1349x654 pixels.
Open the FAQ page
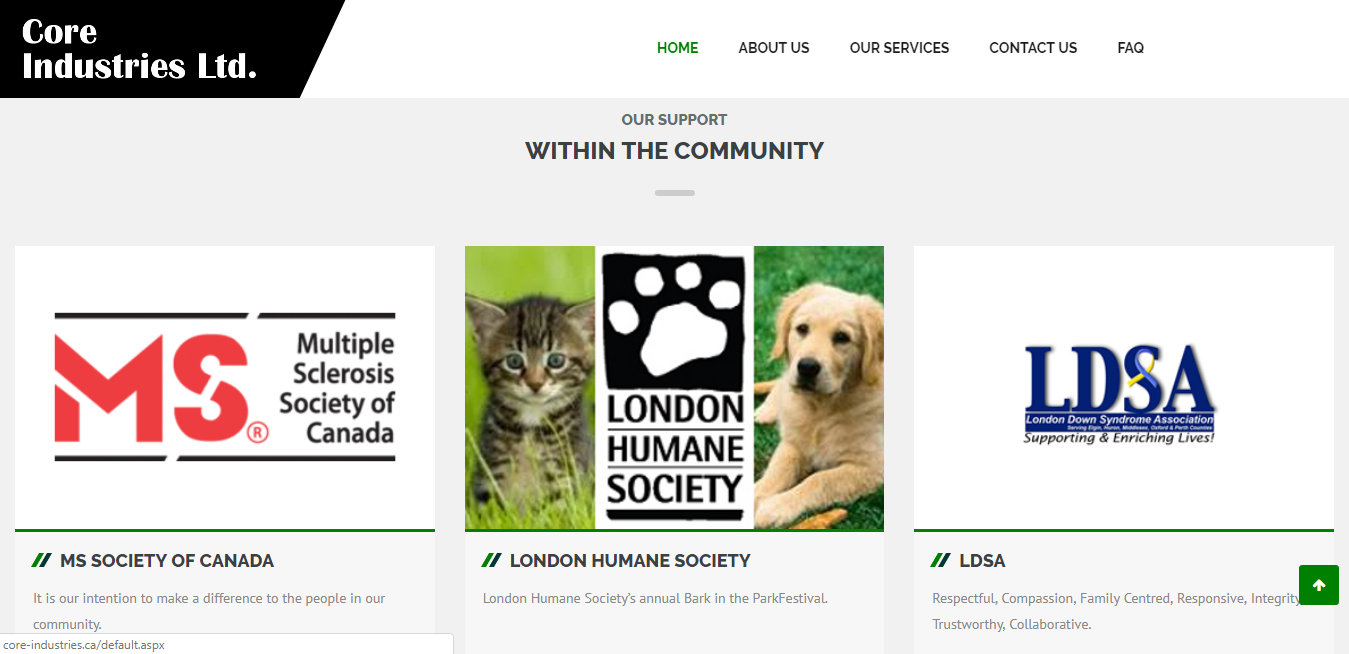(1130, 48)
